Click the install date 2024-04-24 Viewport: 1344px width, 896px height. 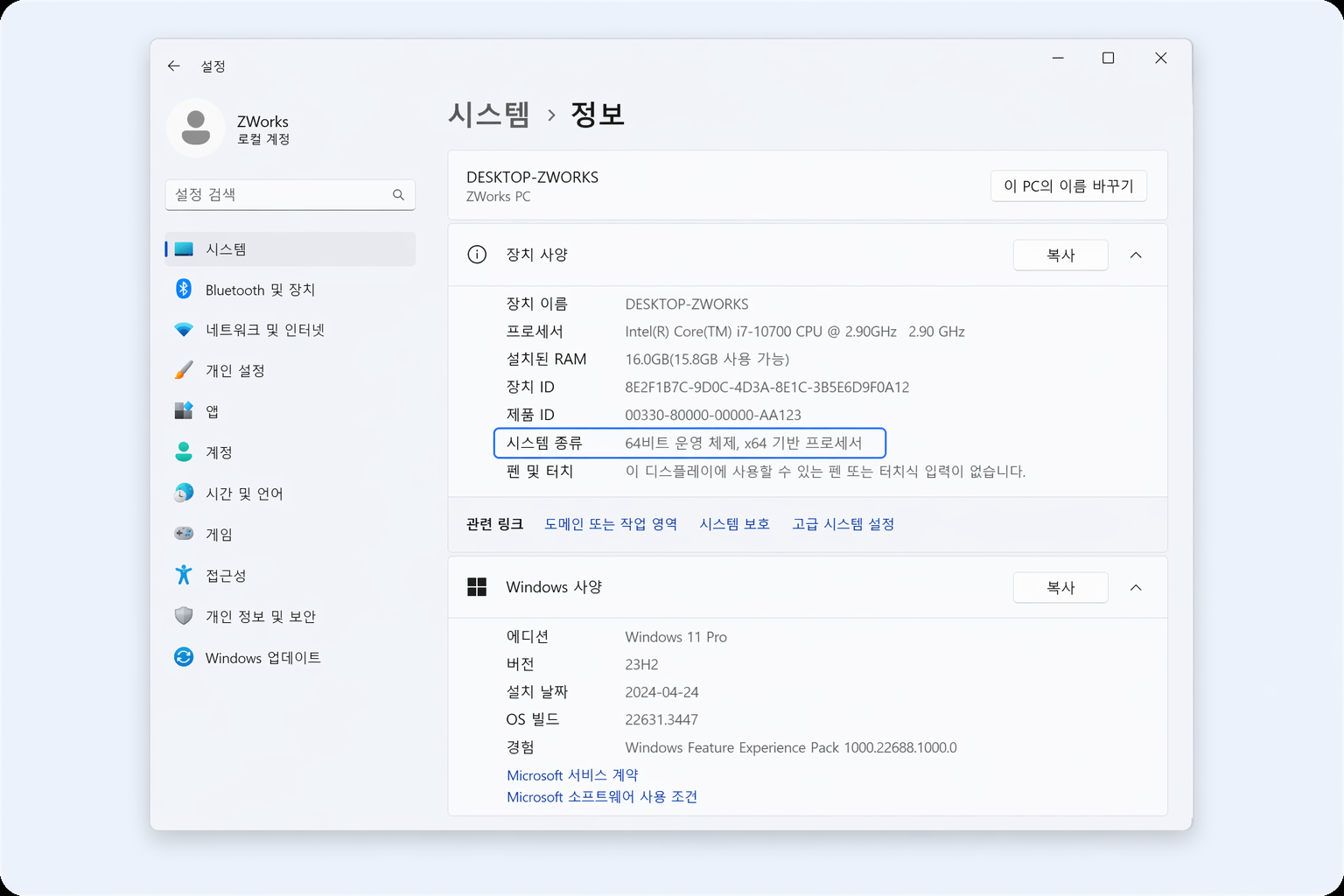coord(661,692)
